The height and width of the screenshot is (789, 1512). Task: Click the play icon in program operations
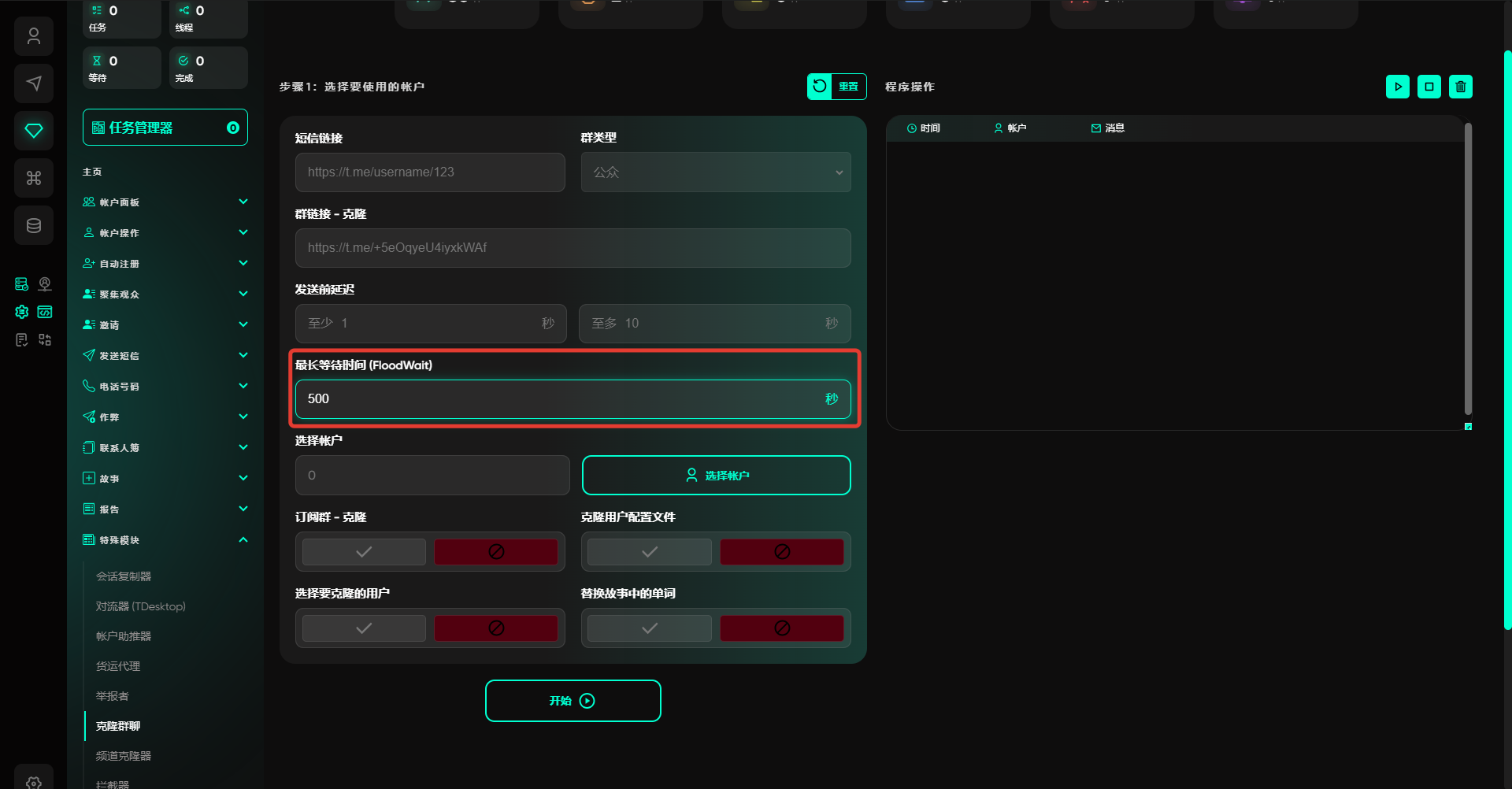click(x=1397, y=87)
